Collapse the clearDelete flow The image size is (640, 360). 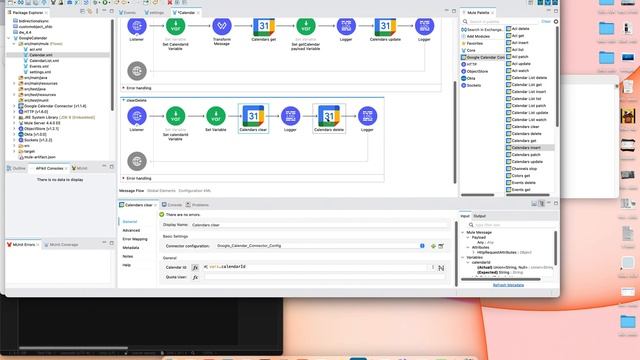click(x=124, y=100)
